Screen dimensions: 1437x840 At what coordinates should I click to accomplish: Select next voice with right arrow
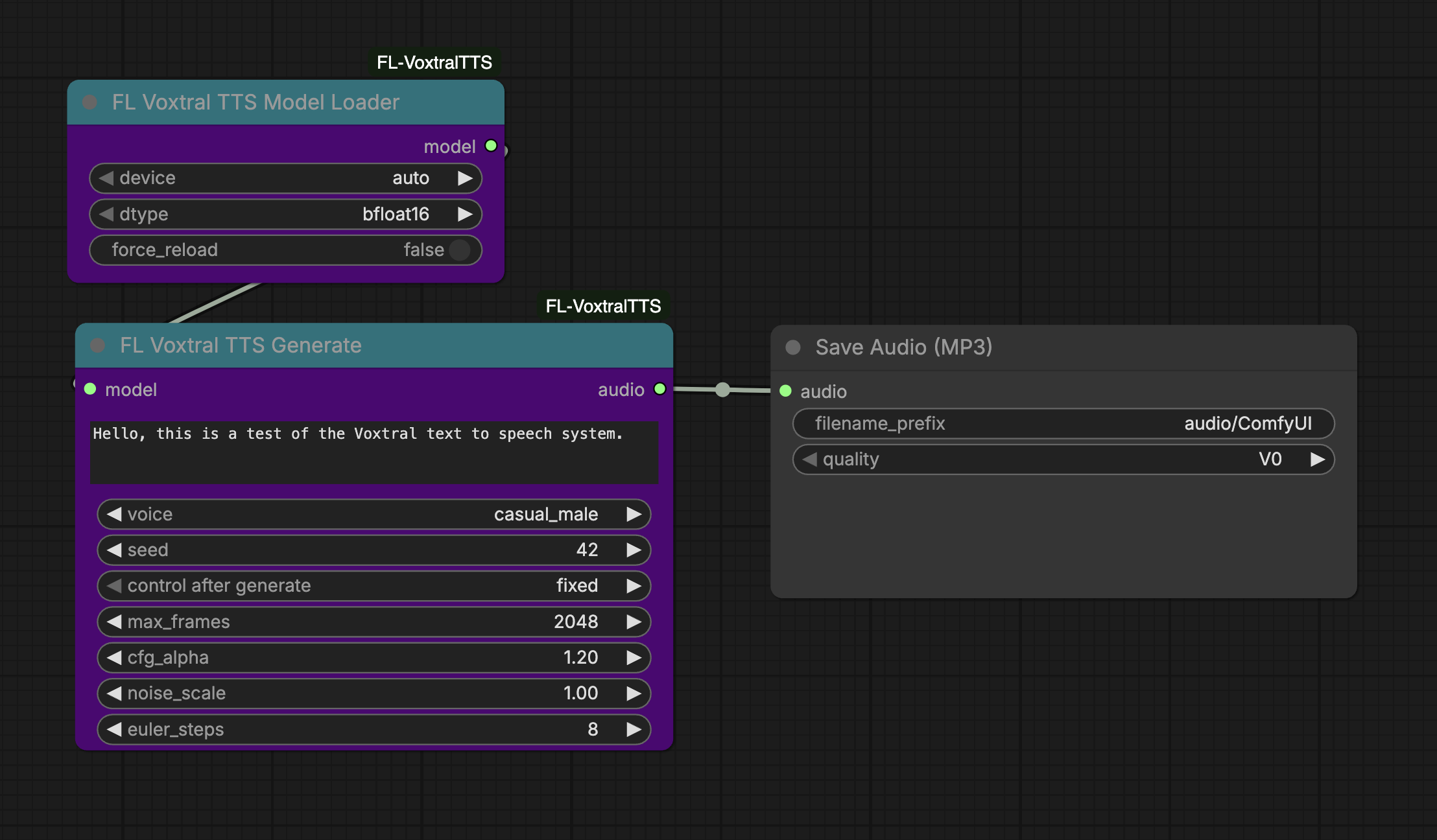[634, 514]
